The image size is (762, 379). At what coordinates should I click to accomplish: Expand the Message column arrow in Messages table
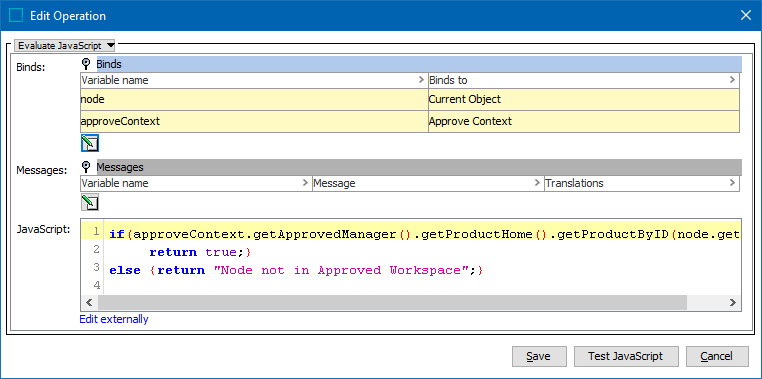pos(537,183)
